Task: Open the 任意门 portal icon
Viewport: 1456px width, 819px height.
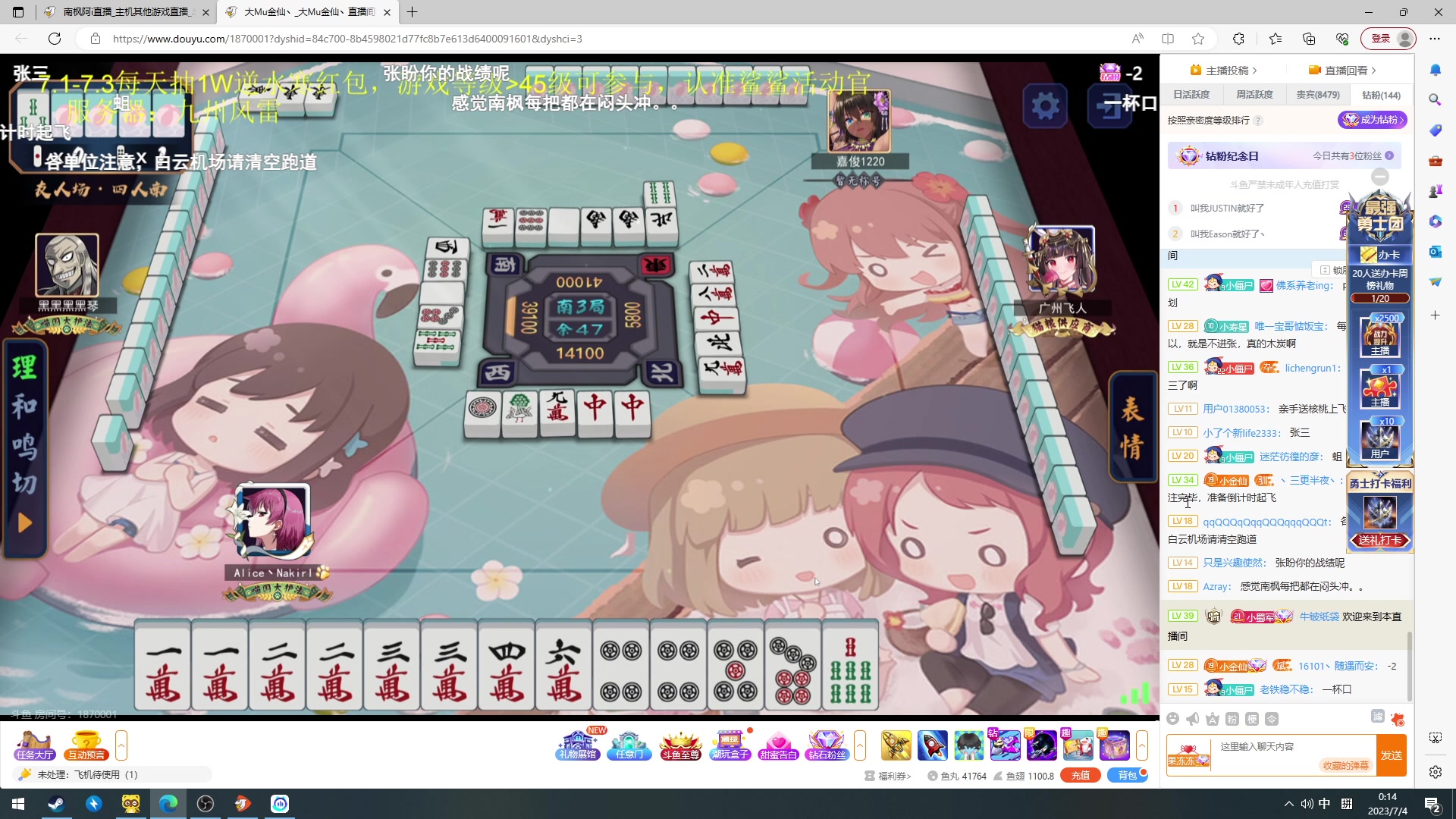Action: pos(629,745)
